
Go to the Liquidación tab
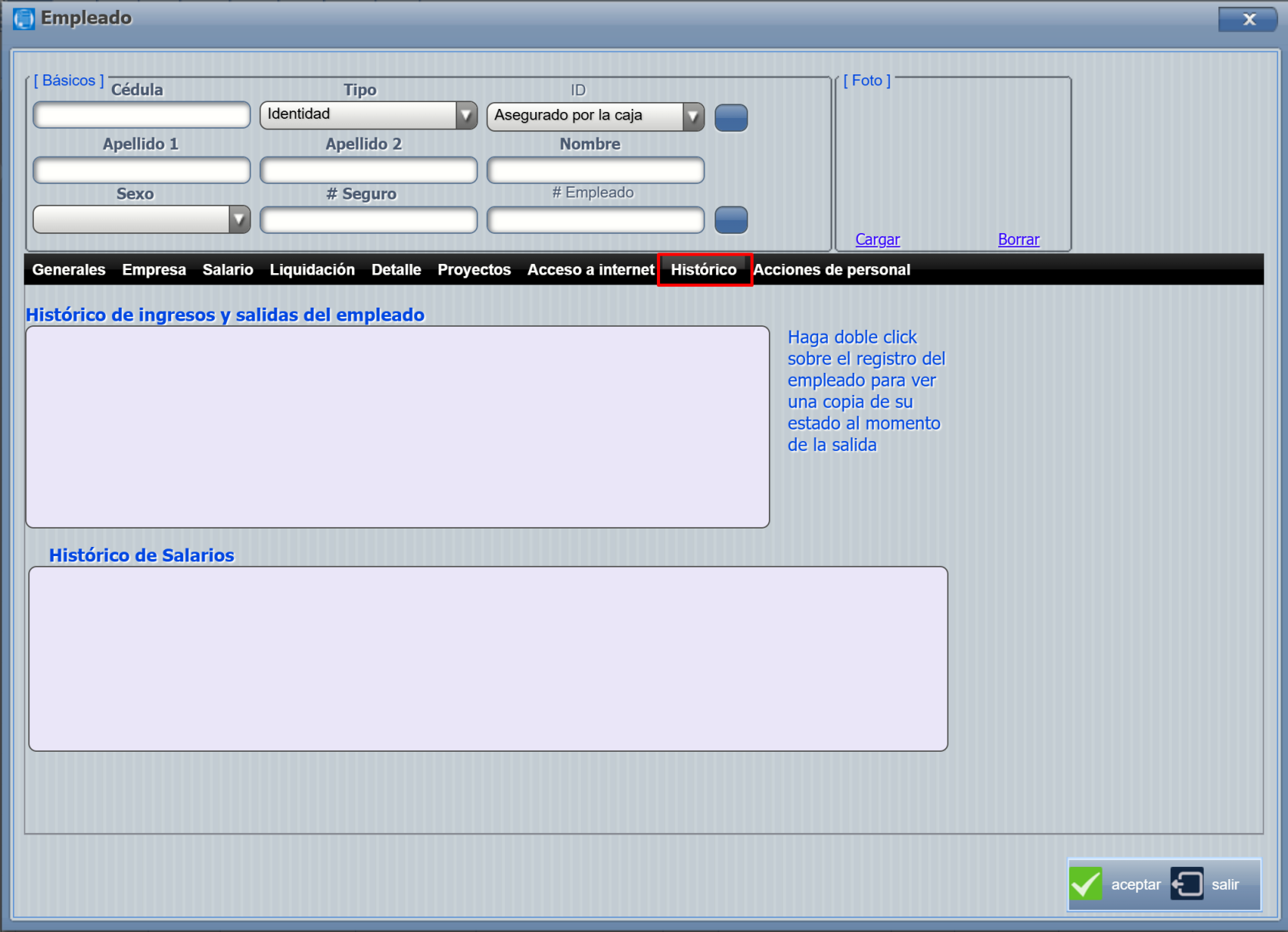(312, 269)
